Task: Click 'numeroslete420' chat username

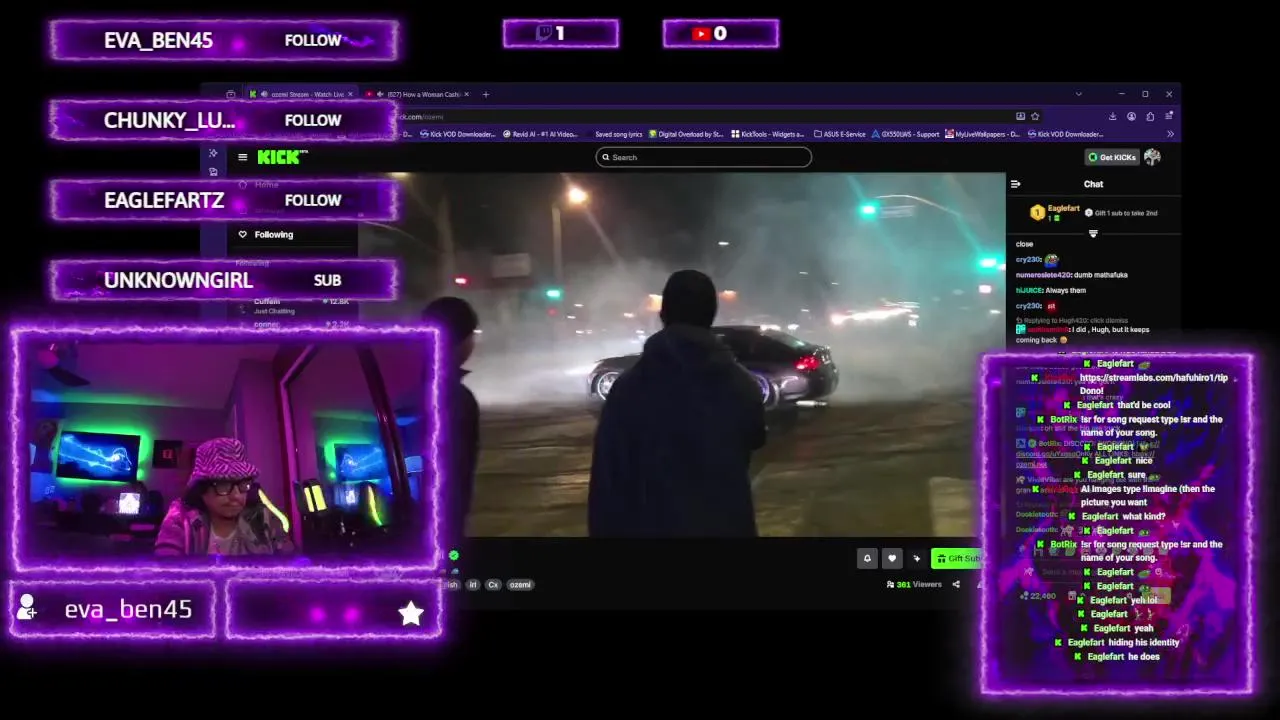Action: pyautogui.click(x=1041, y=275)
